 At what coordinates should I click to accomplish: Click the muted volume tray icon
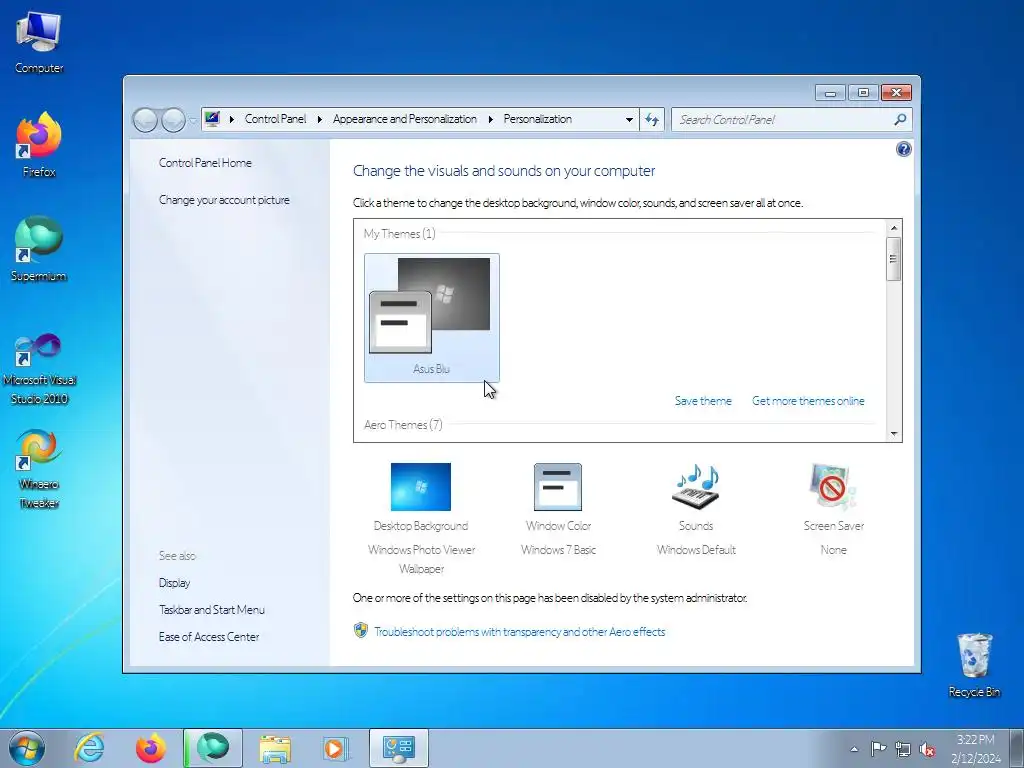pos(926,749)
